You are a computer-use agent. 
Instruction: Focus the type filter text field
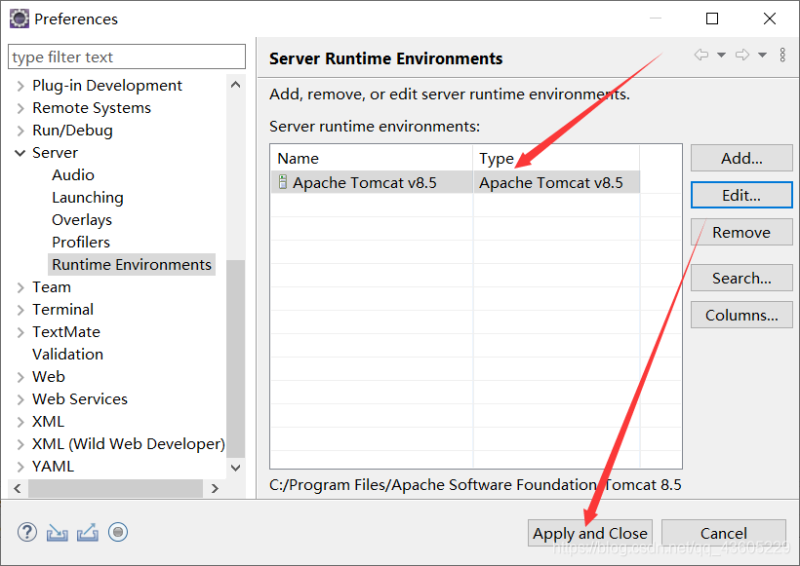point(127,57)
